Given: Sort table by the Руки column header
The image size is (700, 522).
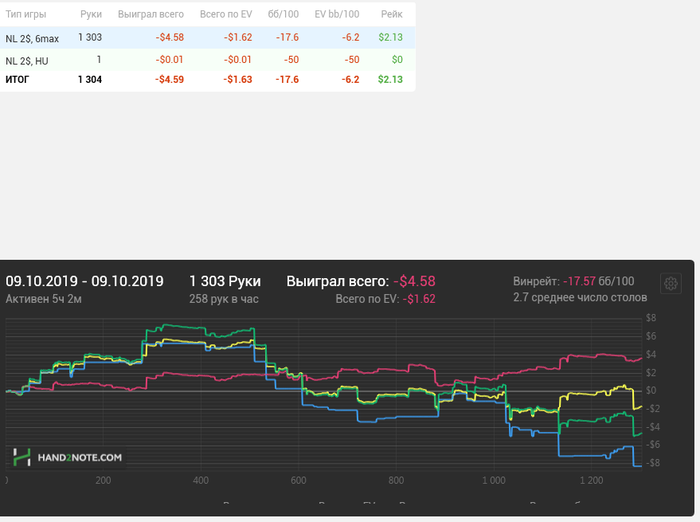Looking at the screenshot, I should click(x=90, y=14).
